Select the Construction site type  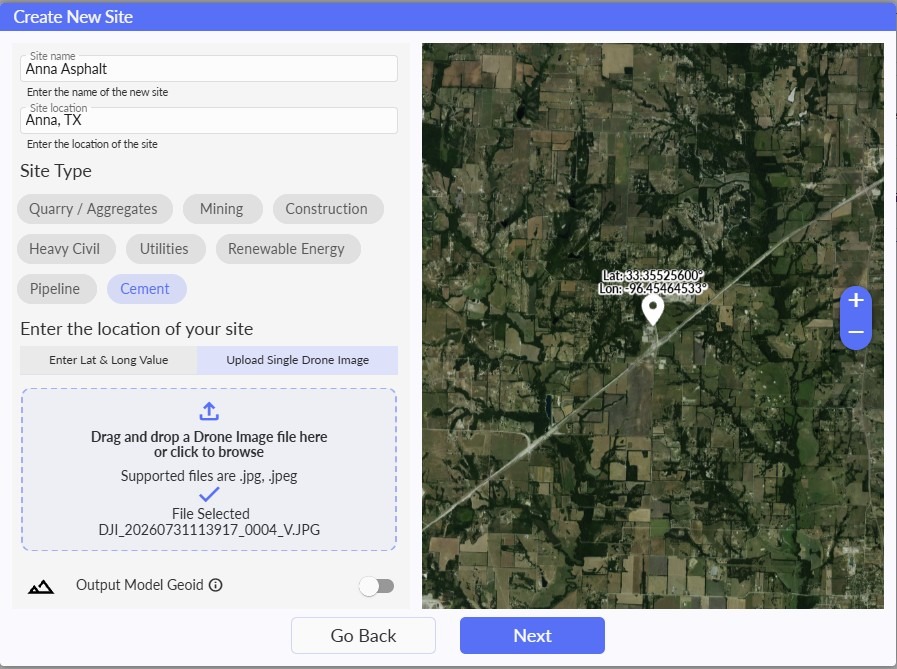tap(327, 209)
